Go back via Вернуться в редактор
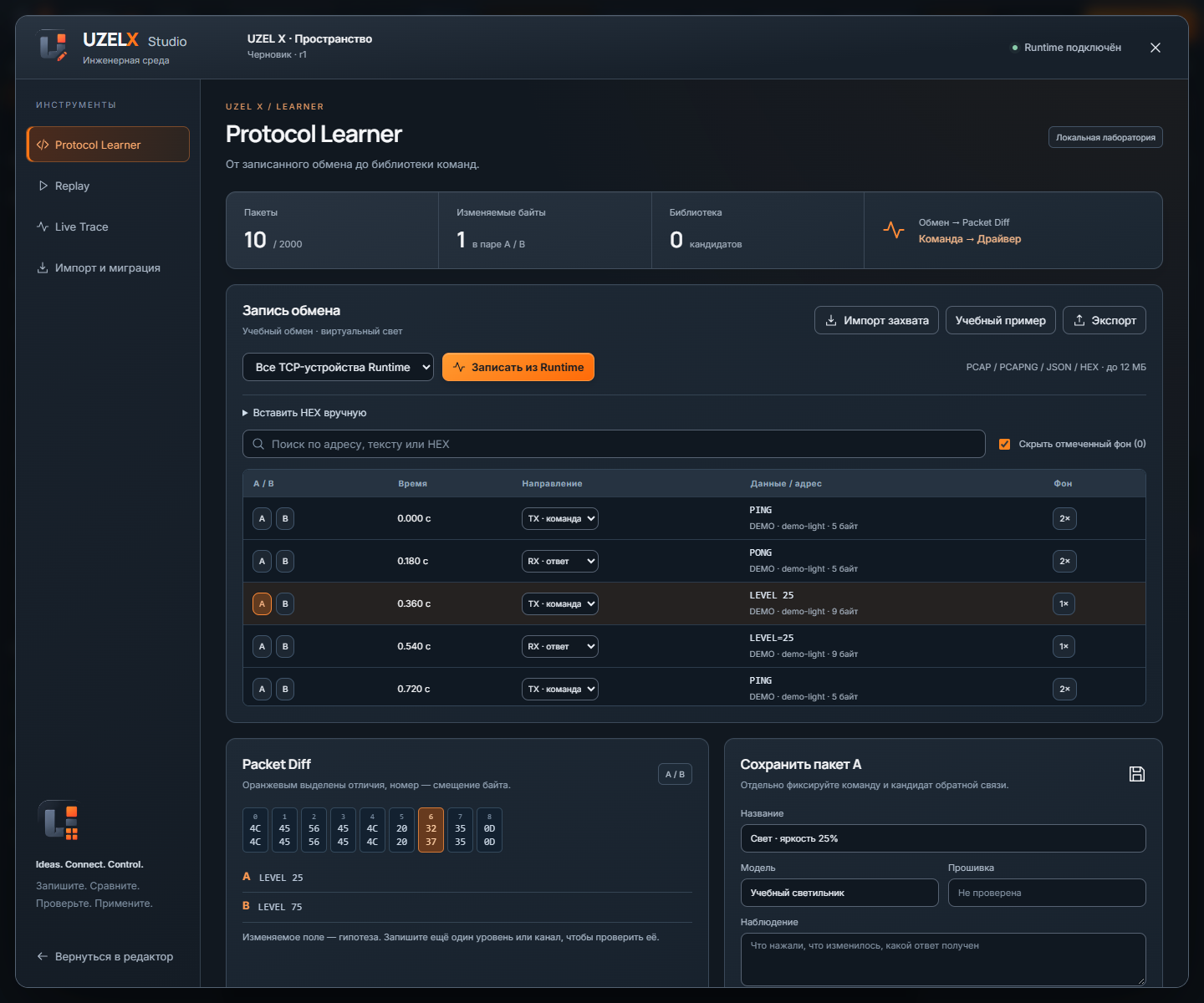1204x1003 pixels. pyautogui.click(x=105, y=956)
